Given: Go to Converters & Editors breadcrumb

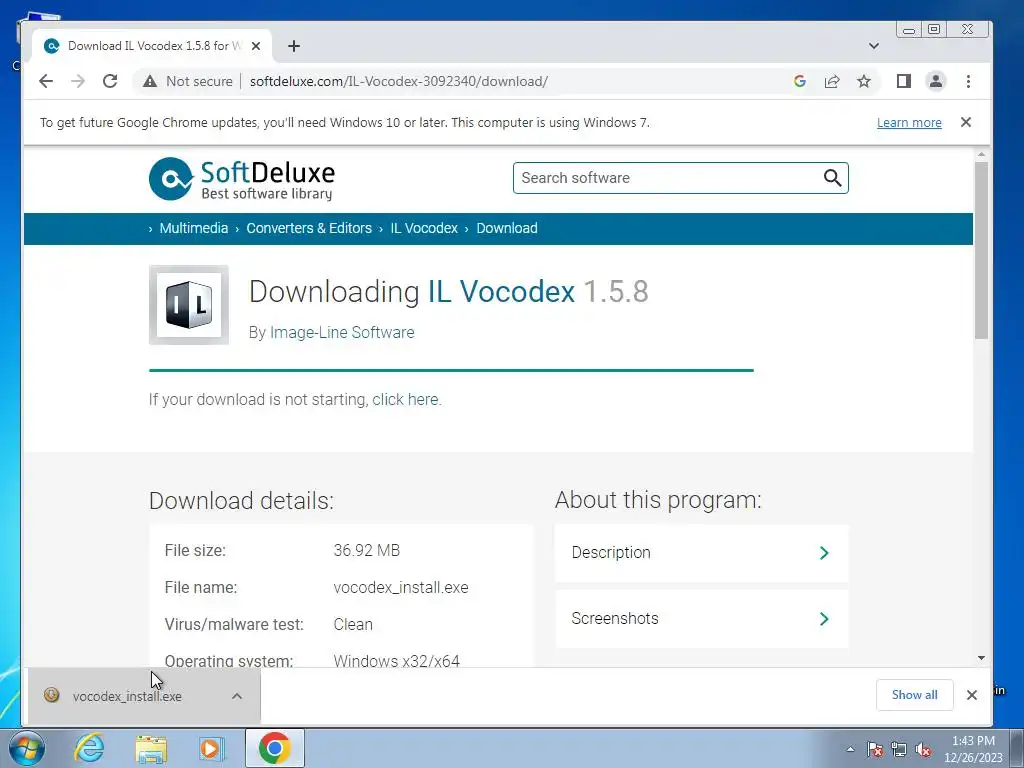Looking at the screenshot, I should click(309, 229).
